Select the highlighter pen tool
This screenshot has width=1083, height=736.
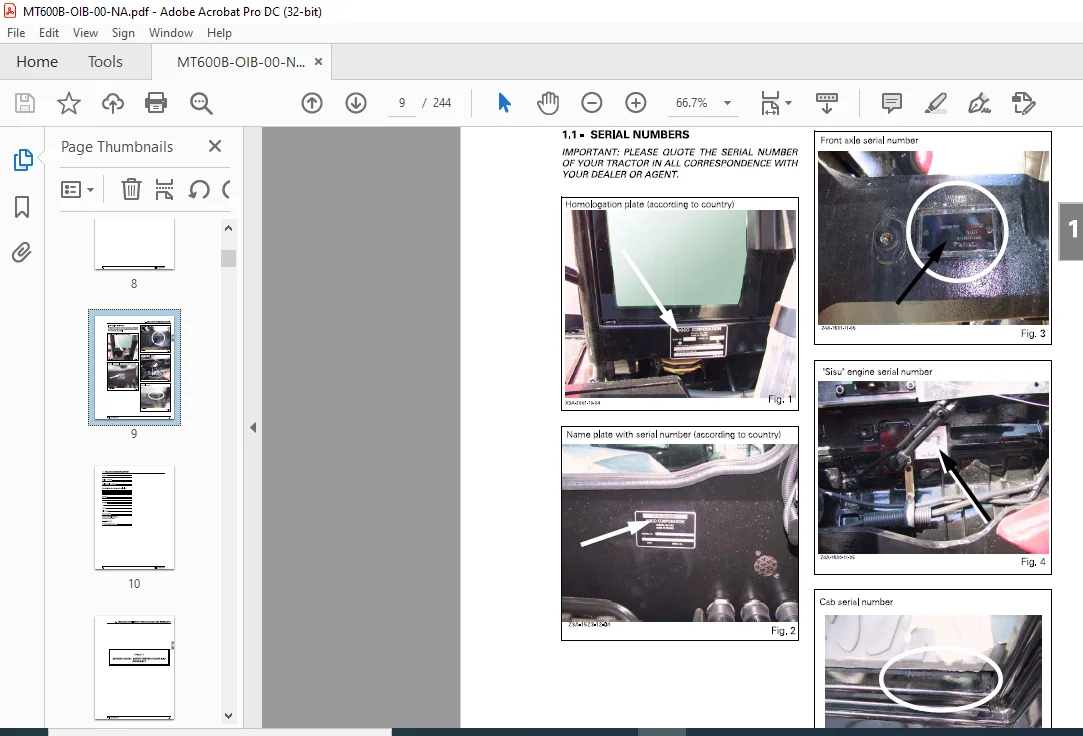[x=935, y=103]
